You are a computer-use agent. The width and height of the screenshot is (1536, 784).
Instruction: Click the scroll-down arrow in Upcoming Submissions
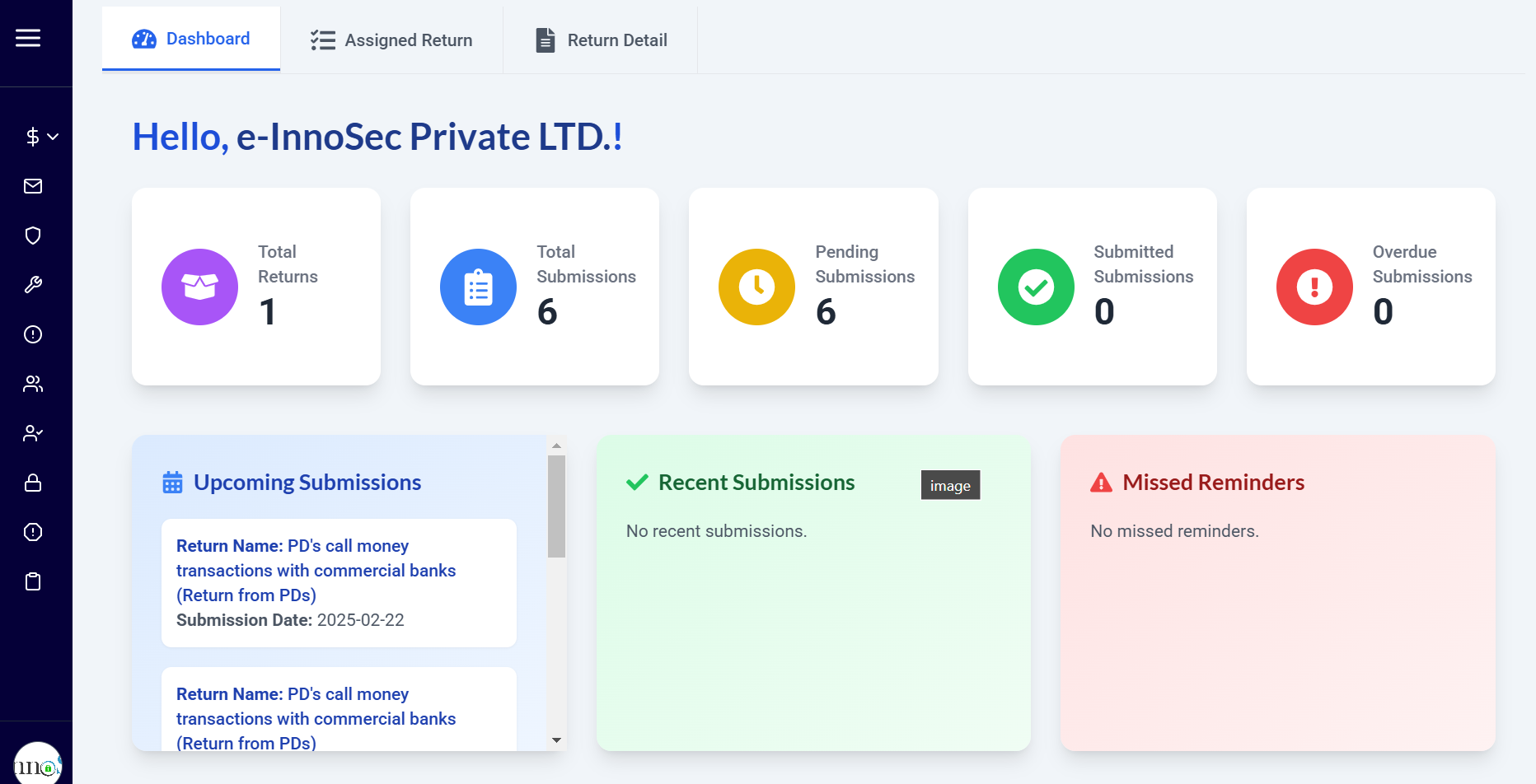[x=556, y=740]
